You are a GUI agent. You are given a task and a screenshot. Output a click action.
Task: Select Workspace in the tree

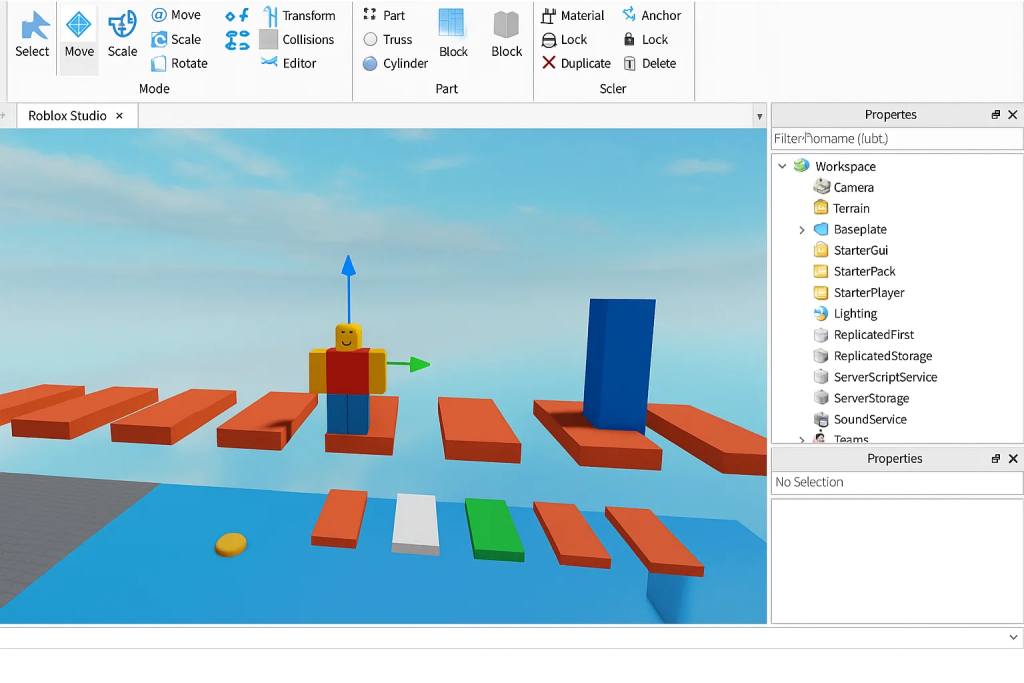click(x=845, y=167)
